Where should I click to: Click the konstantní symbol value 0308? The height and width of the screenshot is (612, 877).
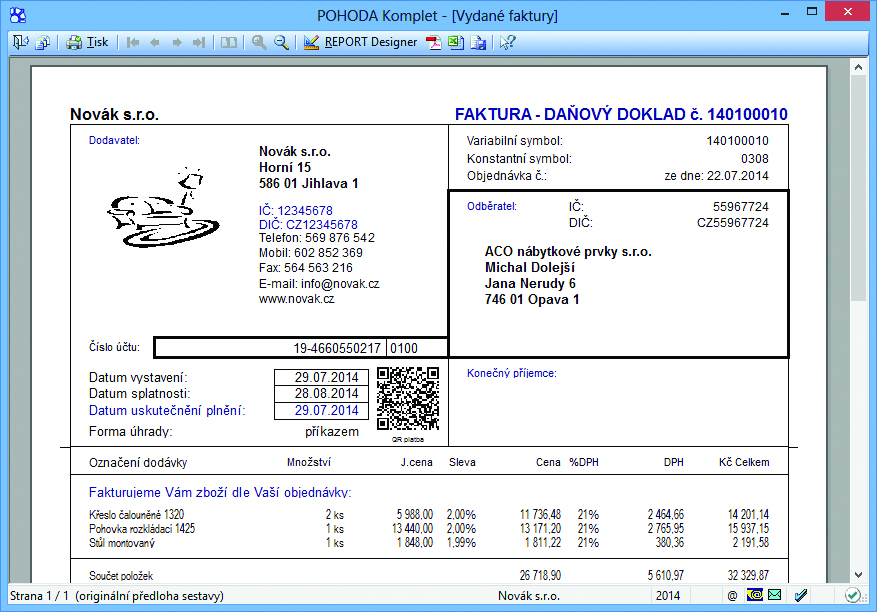click(x=755, y=159)
